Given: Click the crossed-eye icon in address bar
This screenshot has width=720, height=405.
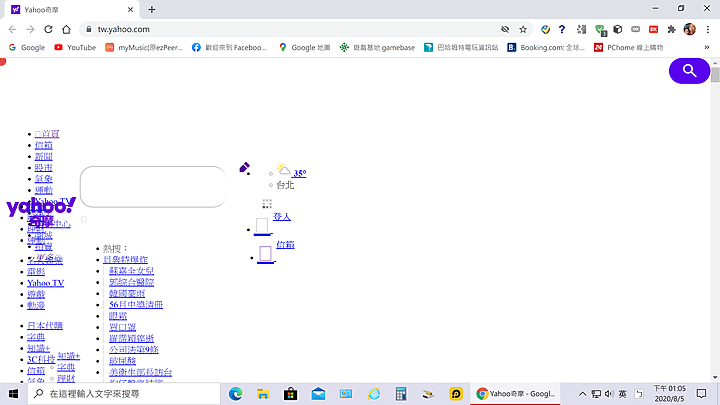Looking at the screenshot, I should [x=505, y=29].
